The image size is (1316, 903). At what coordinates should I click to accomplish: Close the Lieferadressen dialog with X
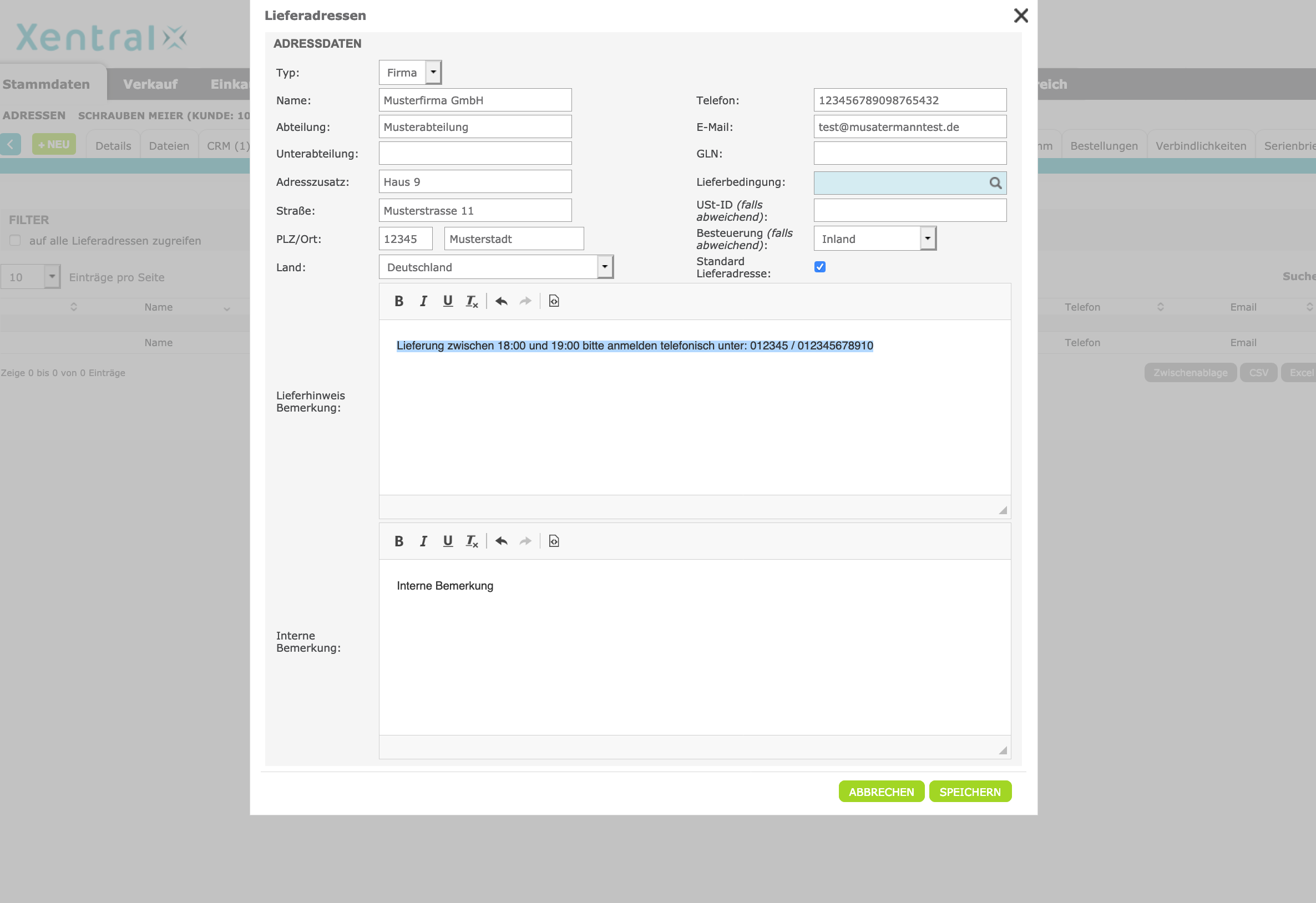click(x=1020, y=16)
